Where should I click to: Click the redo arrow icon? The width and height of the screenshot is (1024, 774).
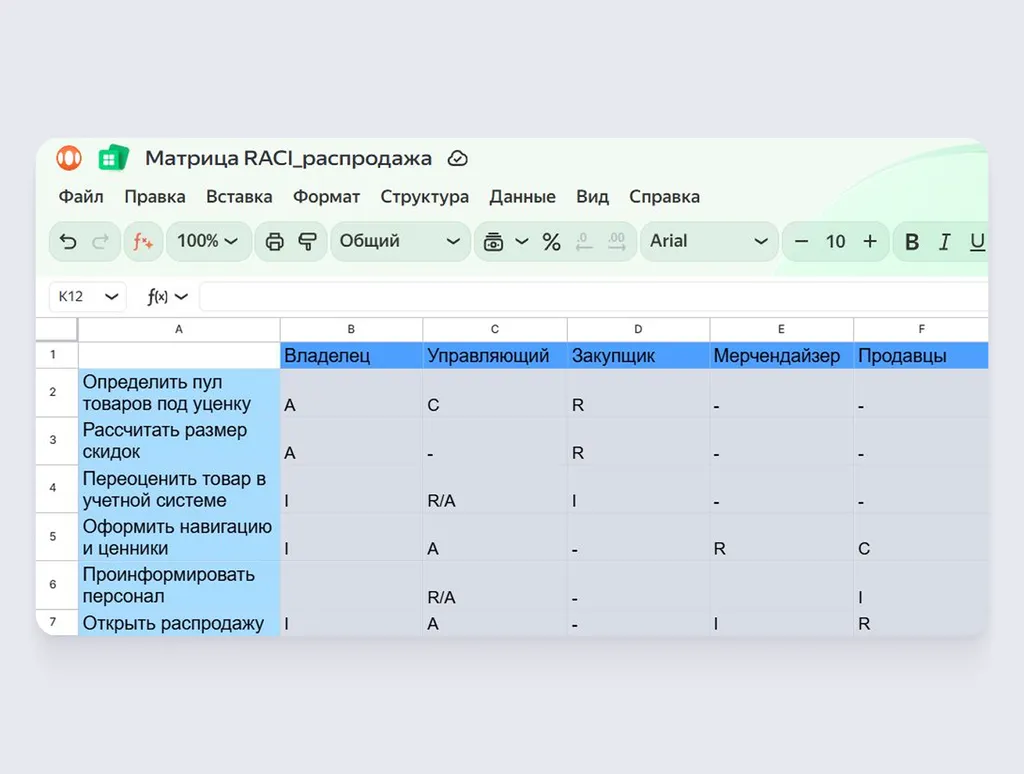coord(101,242)
